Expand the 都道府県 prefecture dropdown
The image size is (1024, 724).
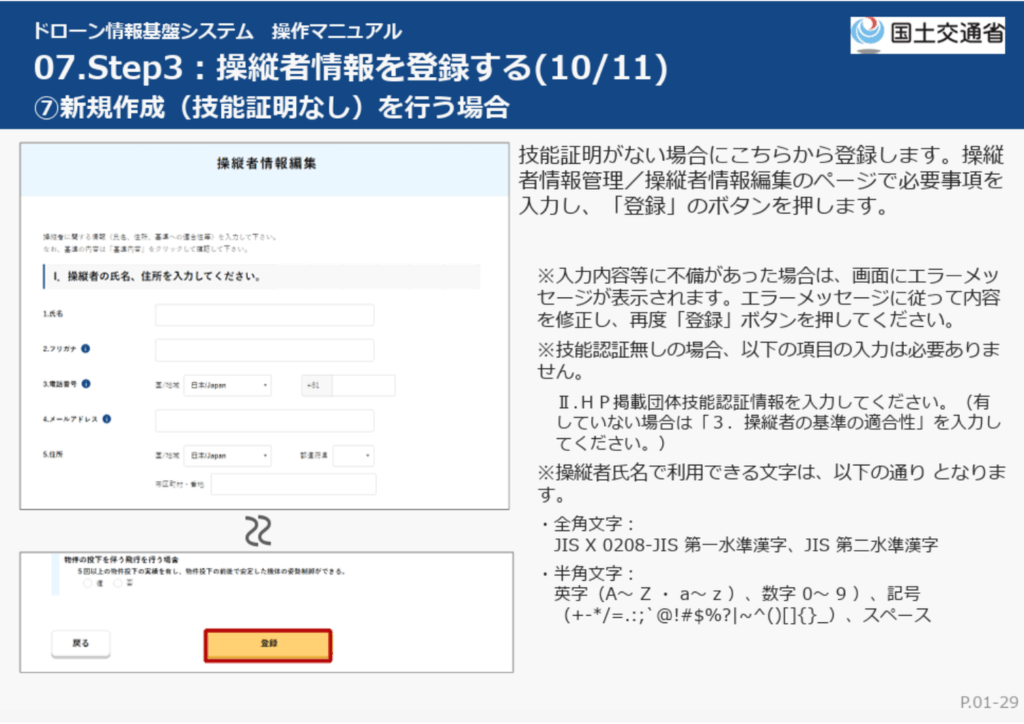(353, 455)
